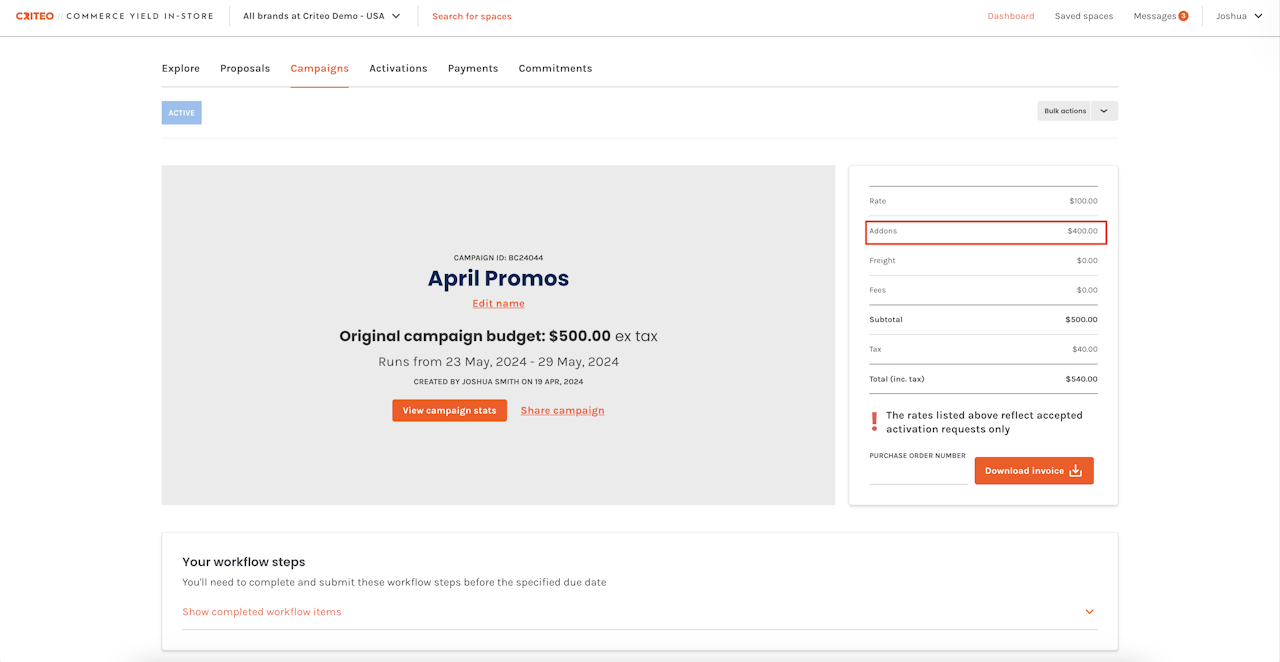
Task: Click View campaign stats button
Action: click(x=449, y=411)
